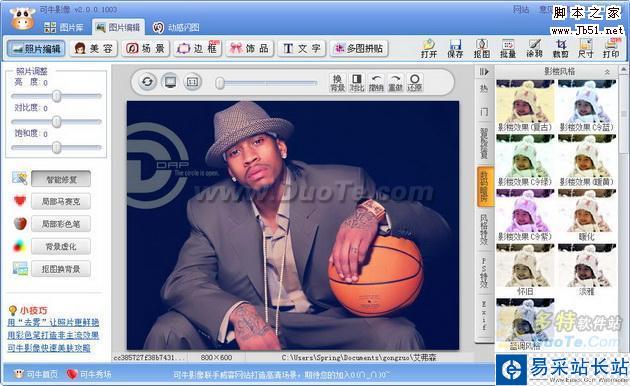Click the 智能修复 smart repair button
The image size is (630, 386).
pos(61,179)
